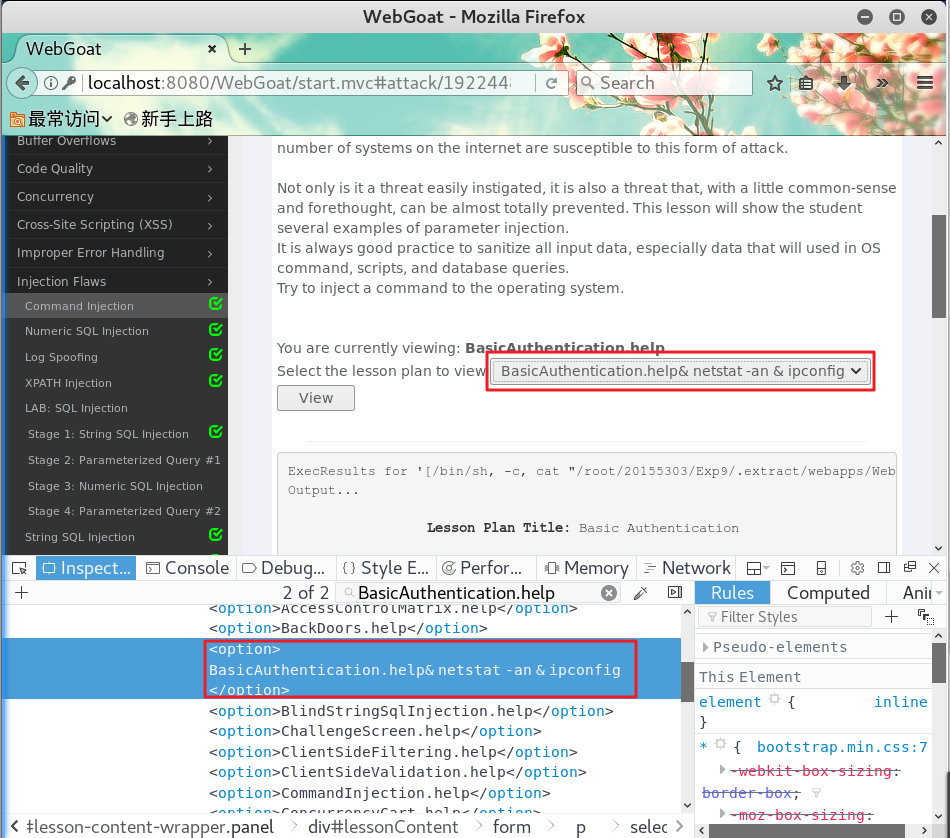950x838 pixels.
Task: Close the WebGoat browser tab
Action: 212,49
